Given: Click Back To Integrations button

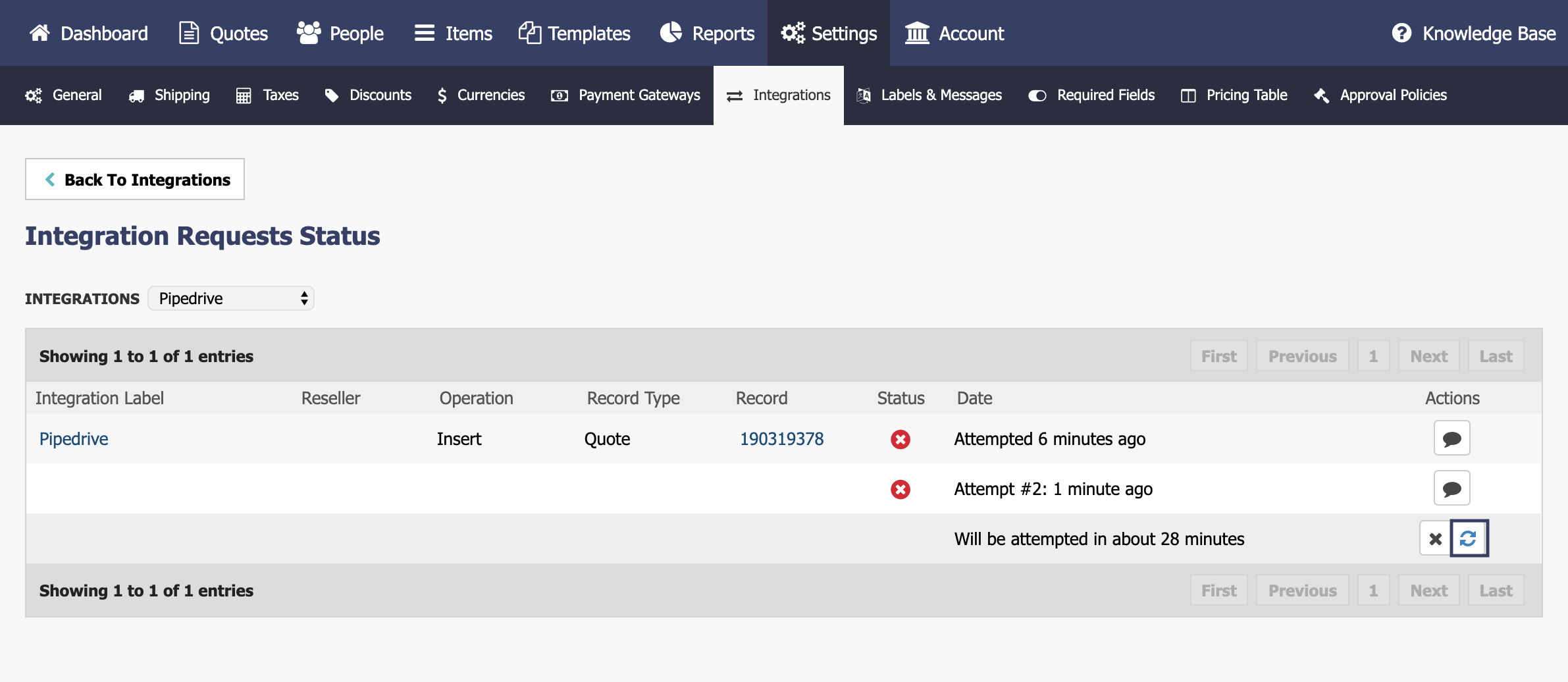Looking at the screenshot, I should 135,179.
